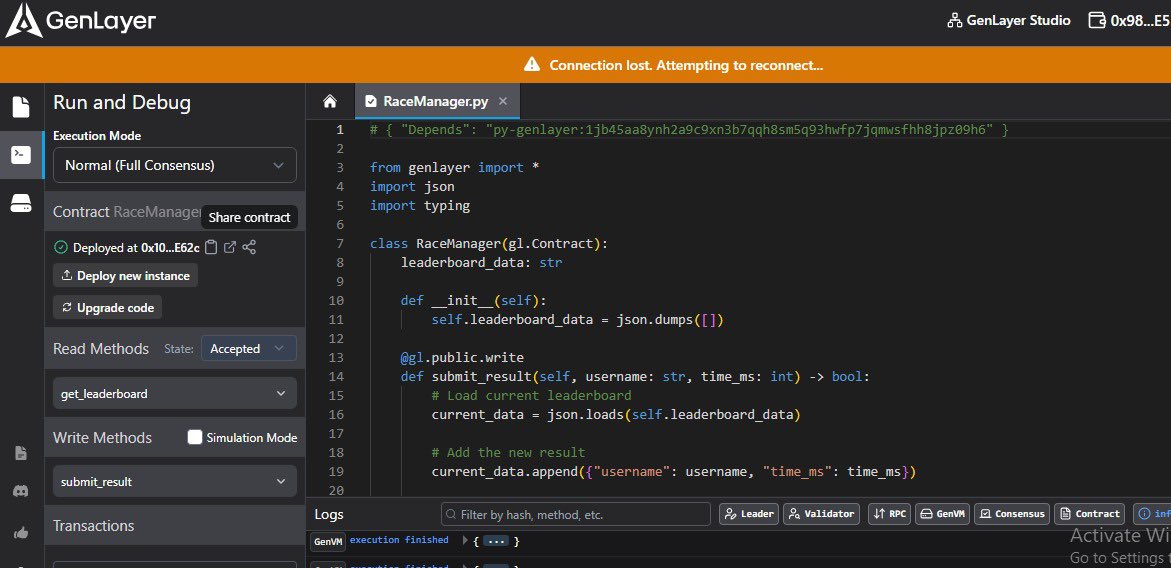The width and height of the screenshot is (1171, 568).
Task: Go to the home tab icon
Action: point(329,102)
